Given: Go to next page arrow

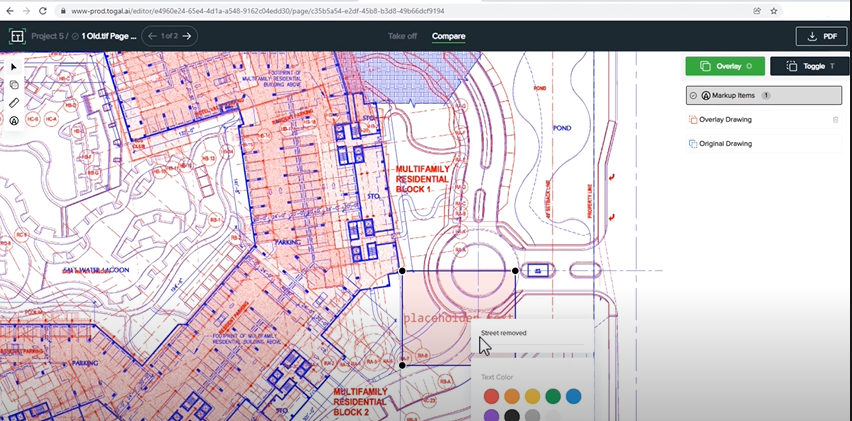Looking at the screenshot, I should [186, 36].
